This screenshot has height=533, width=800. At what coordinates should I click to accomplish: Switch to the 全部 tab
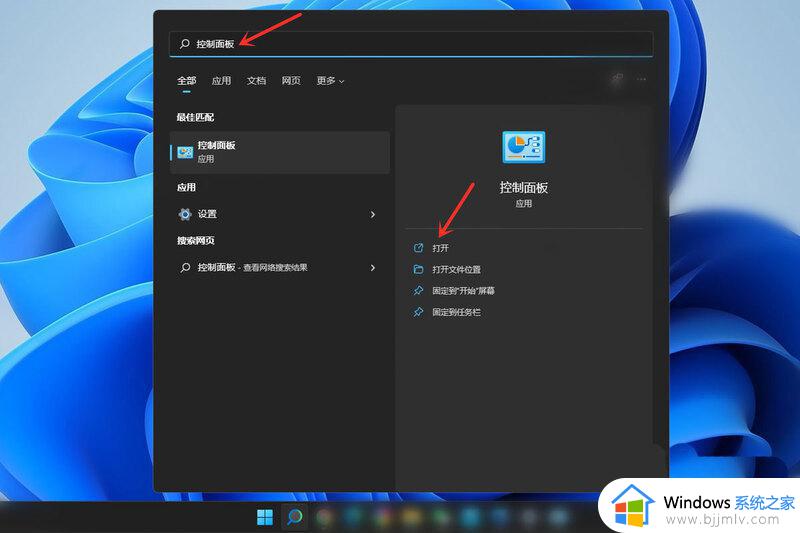187,81
